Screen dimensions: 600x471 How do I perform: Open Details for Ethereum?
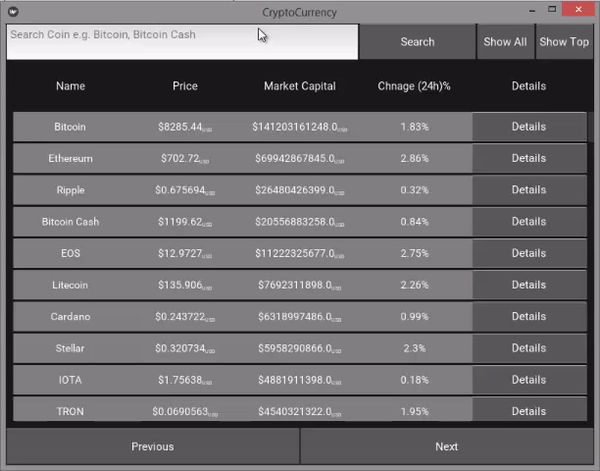click(x=529, y=158)
